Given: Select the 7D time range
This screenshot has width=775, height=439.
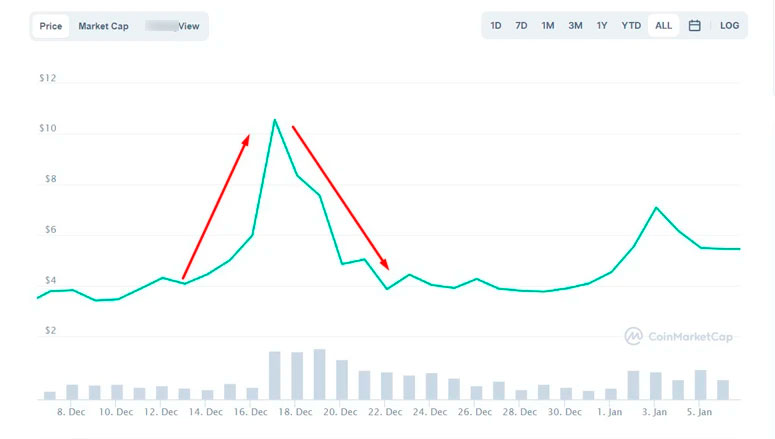Looking at the screenshot, I should click(521, 25).
